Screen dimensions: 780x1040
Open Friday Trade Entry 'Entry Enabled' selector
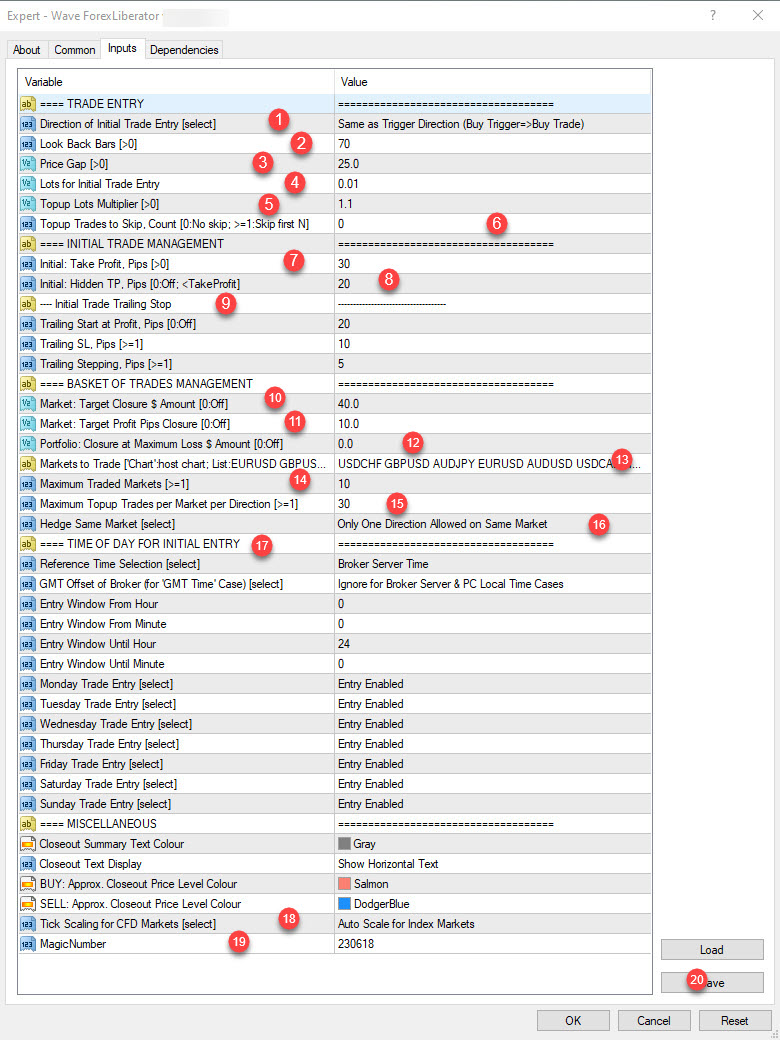pos(492,763)
